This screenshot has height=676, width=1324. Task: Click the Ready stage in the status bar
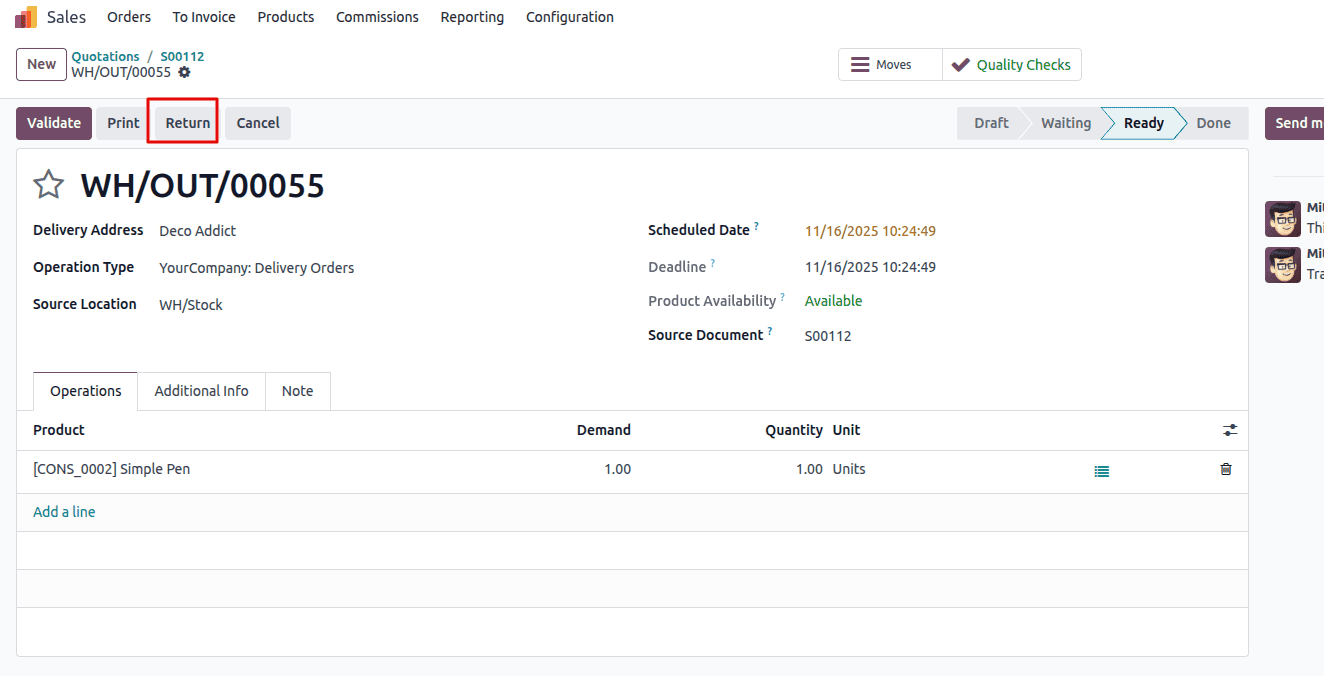[x=1142, y=122]
